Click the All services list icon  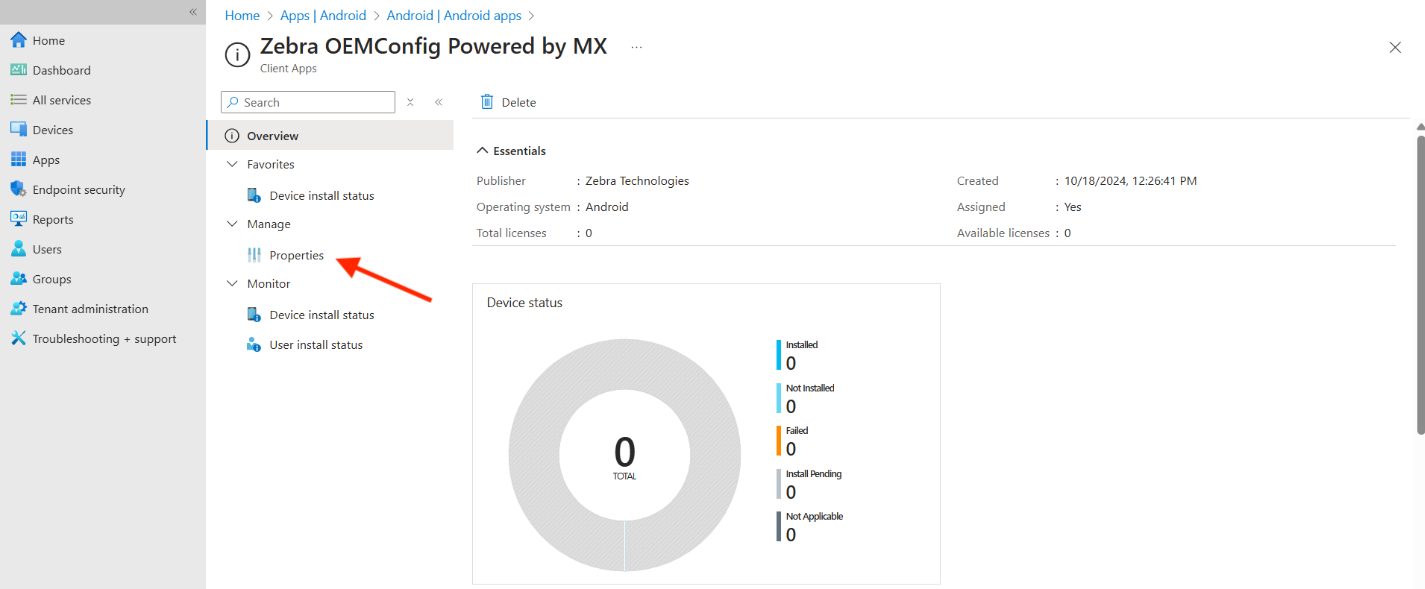tap(18, 100)
